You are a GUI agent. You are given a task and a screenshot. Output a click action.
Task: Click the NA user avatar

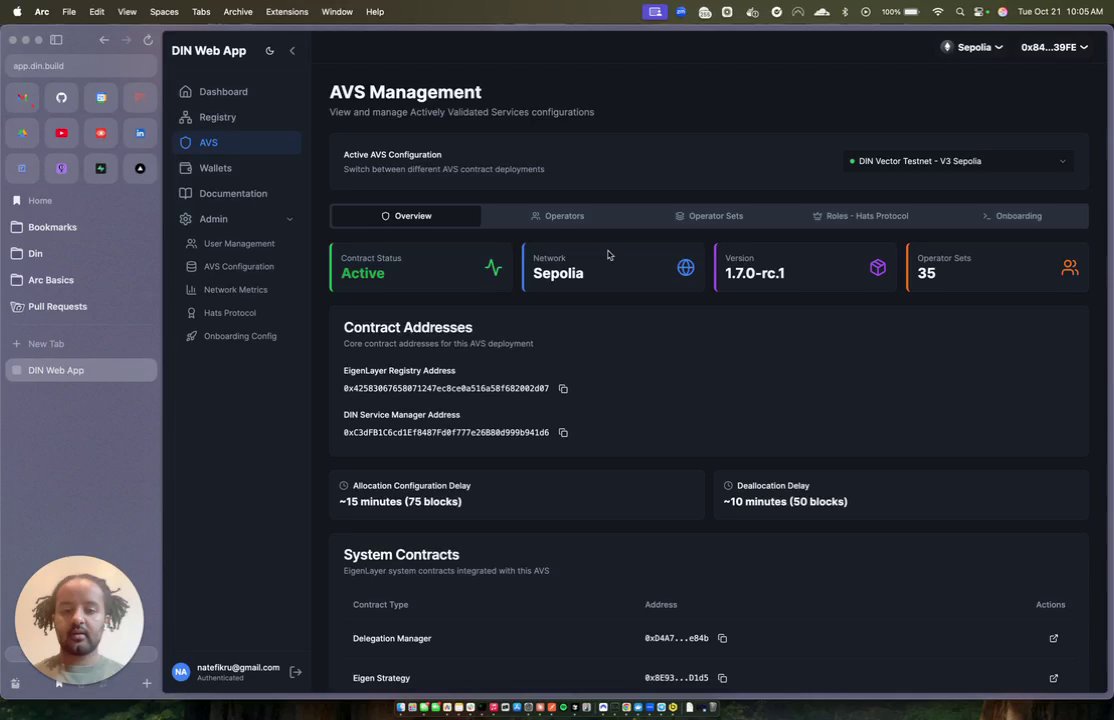pos(181,672)
